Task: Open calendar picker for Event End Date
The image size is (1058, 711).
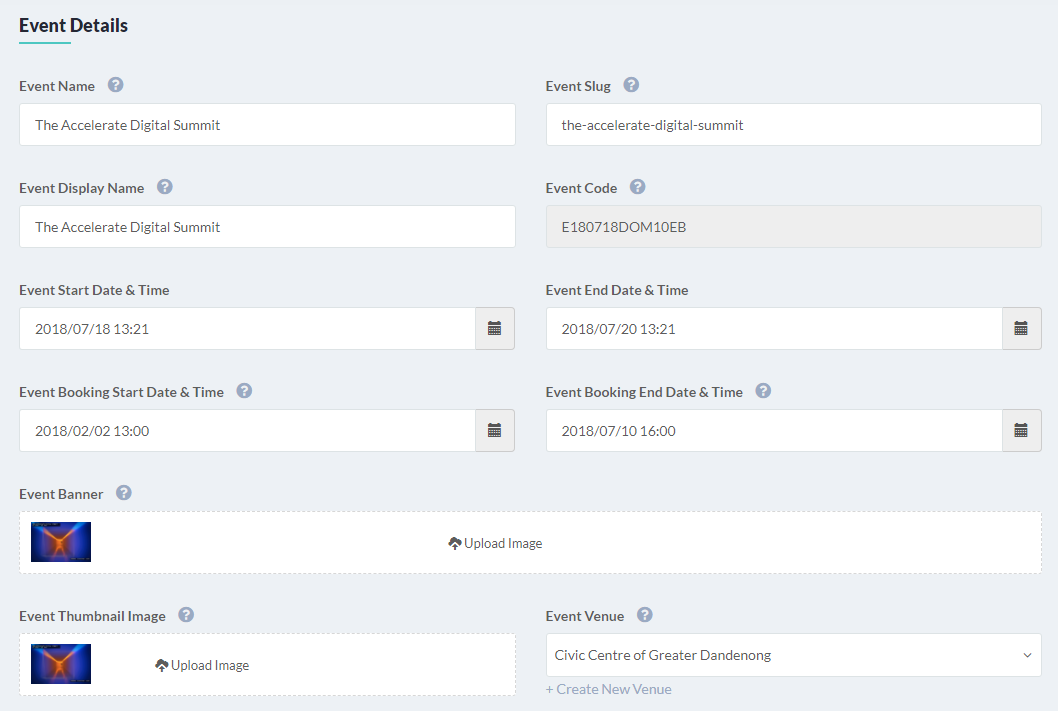Action: tap(1021, 329)
